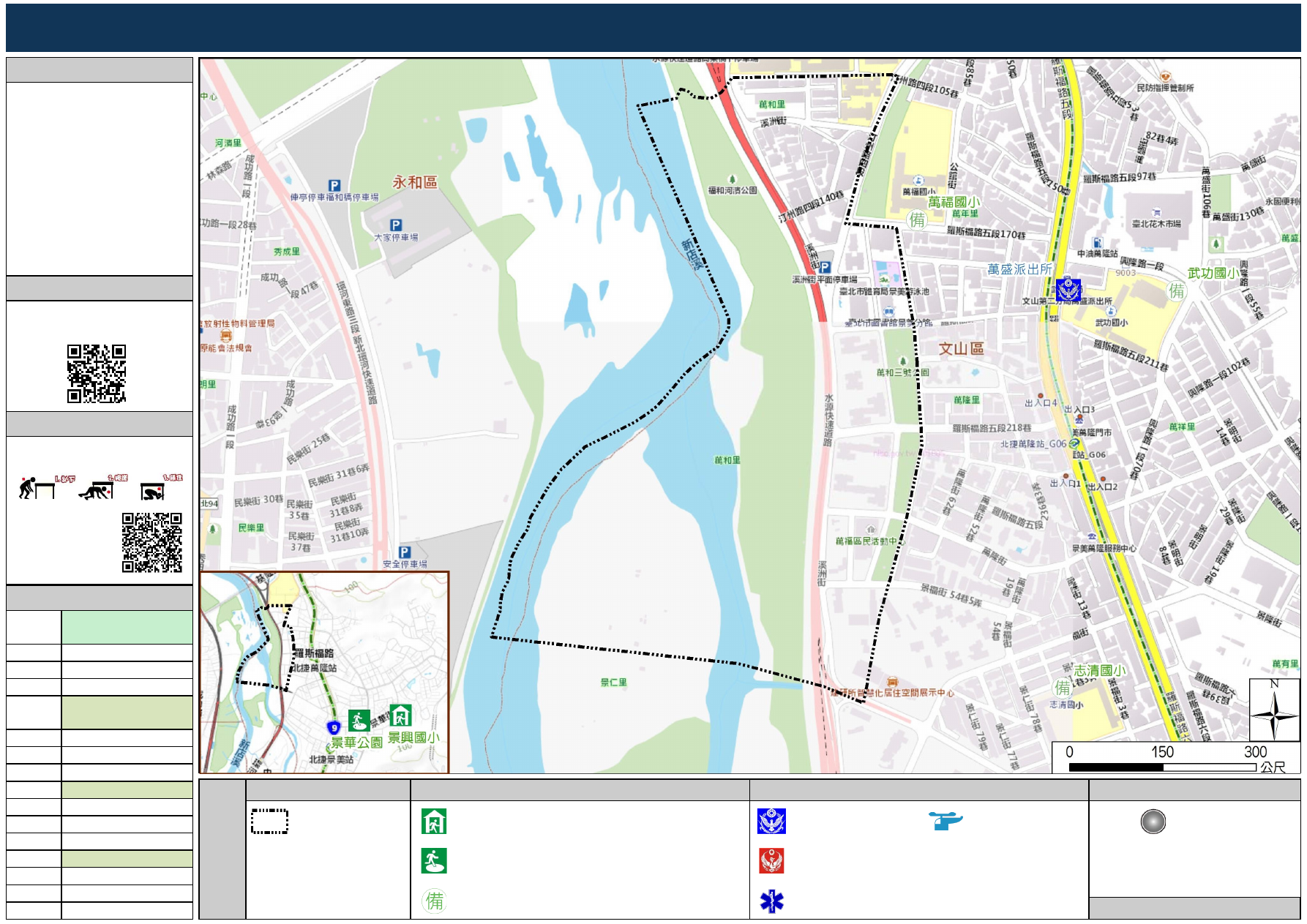Click the 永和區 district label on map
The image size is (1307, 924).
pyautogui.click(x=415, y=182)
